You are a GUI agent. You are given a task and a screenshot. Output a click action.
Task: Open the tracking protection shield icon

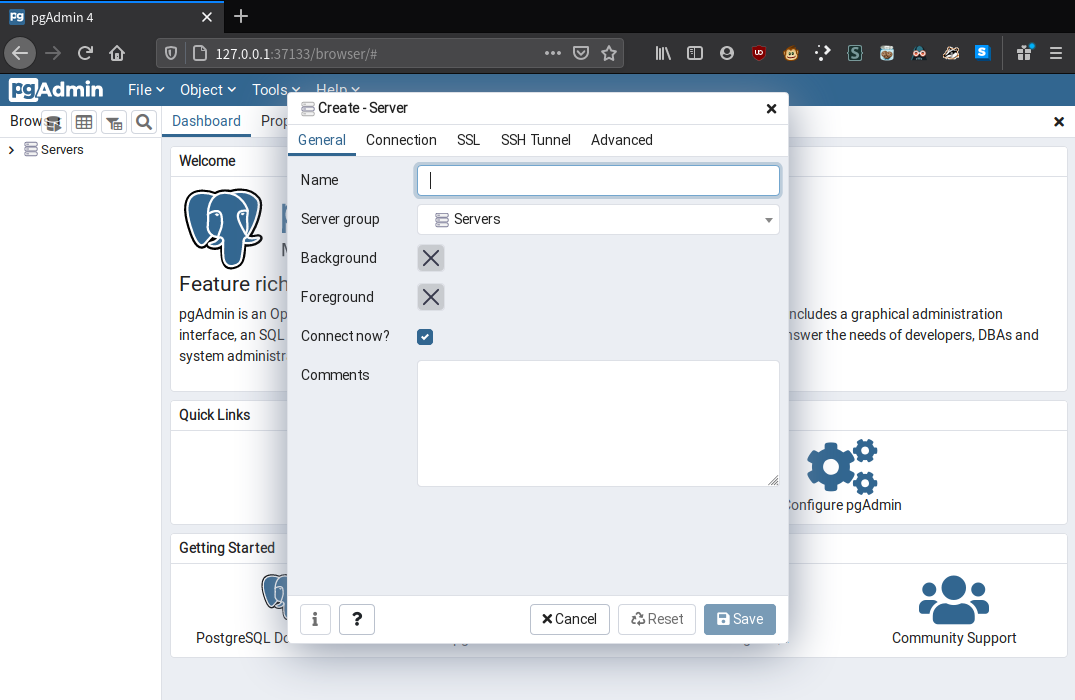[x=171, y=53]
